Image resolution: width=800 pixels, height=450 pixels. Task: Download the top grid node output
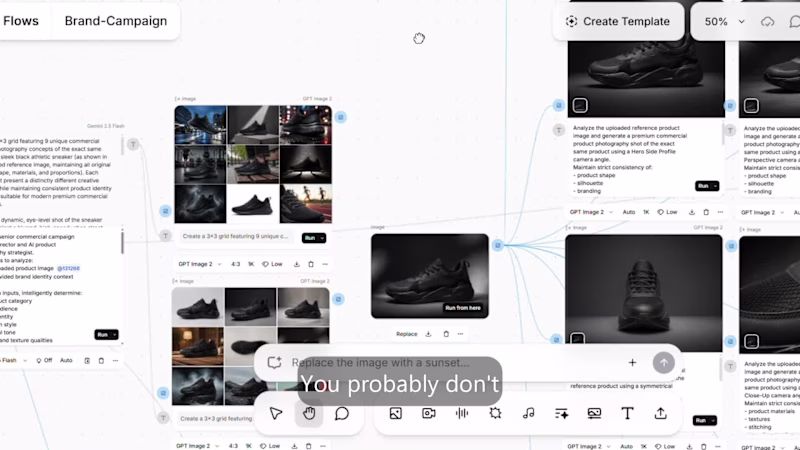click(296, 264)
